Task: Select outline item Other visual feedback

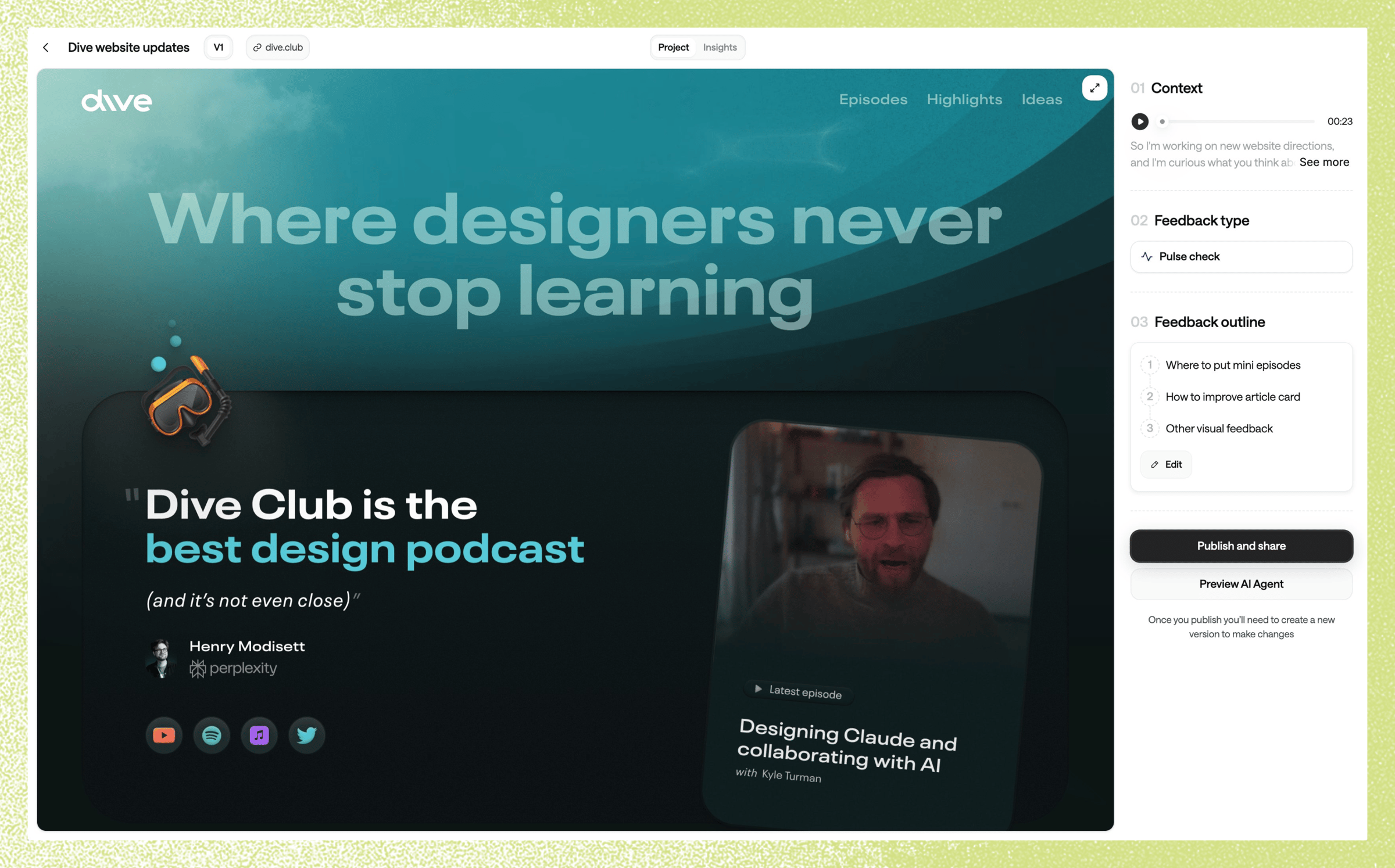Action: click(x=1219, y=429)
